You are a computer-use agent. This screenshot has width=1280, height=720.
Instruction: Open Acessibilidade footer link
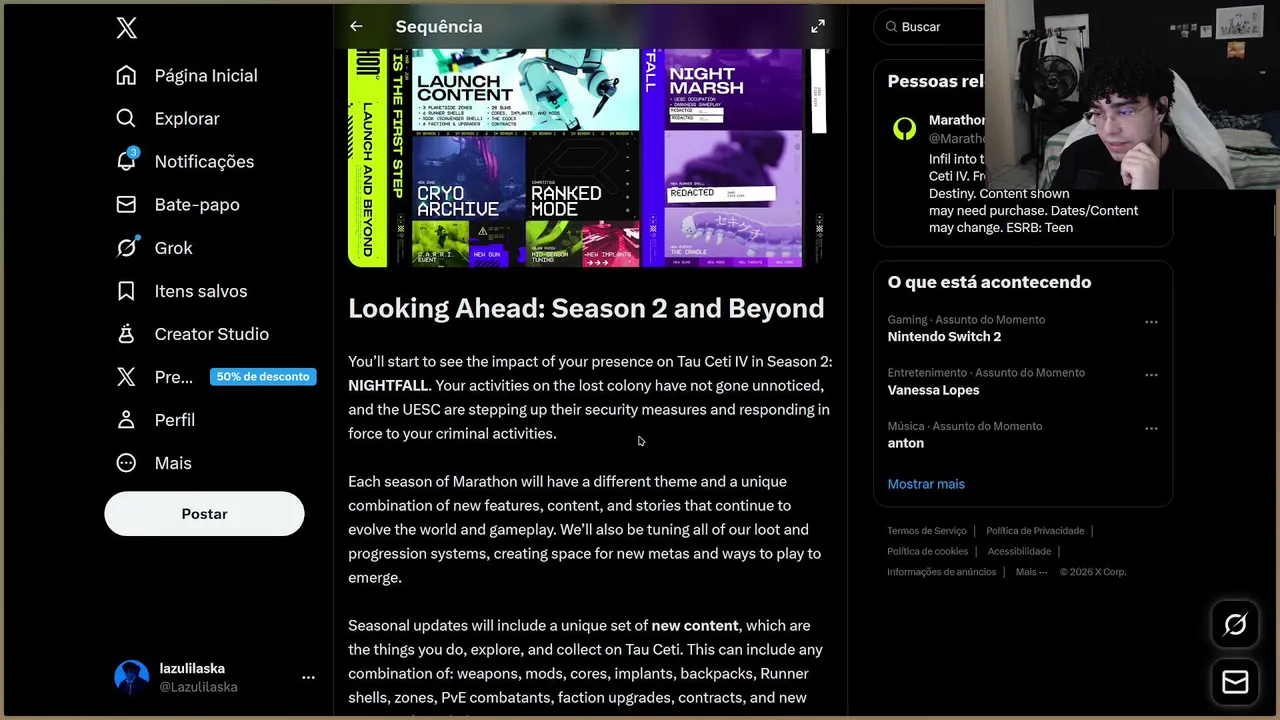(1019, 551)
